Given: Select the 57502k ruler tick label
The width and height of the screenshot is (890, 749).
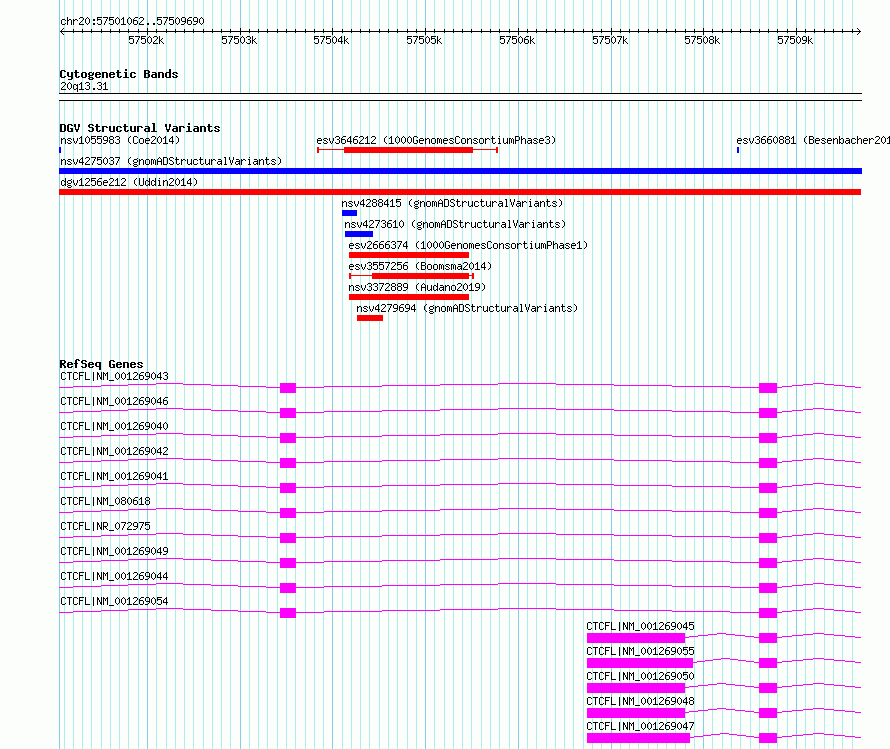Looking at the screenshot, I should [x=146, y=40].
